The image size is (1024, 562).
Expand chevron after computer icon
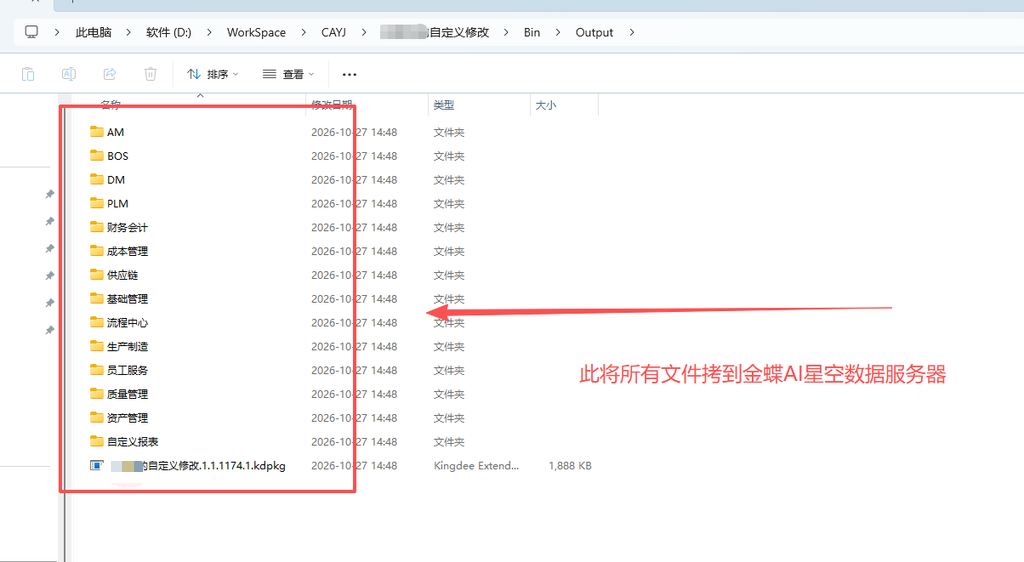57,33
